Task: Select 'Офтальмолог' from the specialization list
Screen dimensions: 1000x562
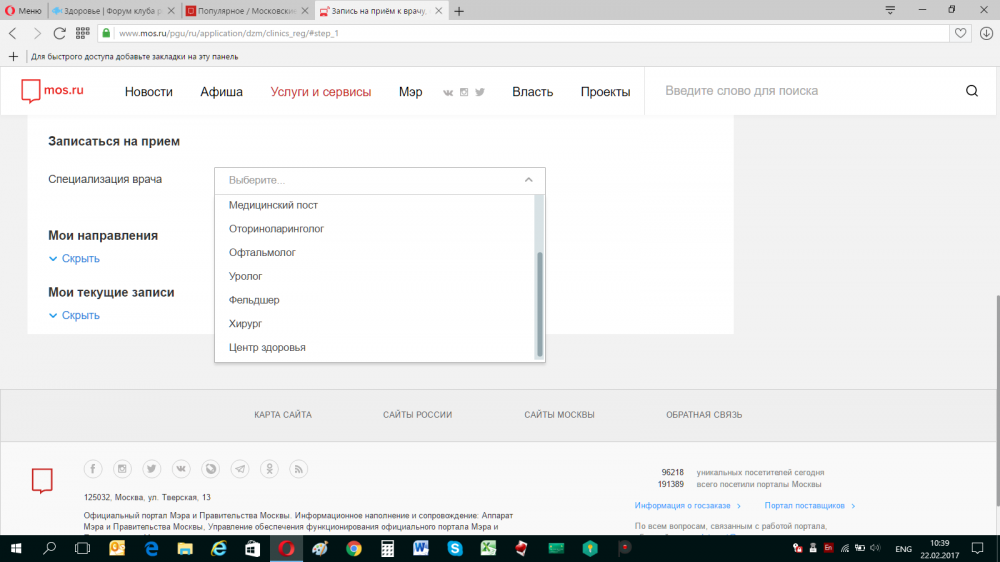Action: pyautogui.click(x=262, y=253)
